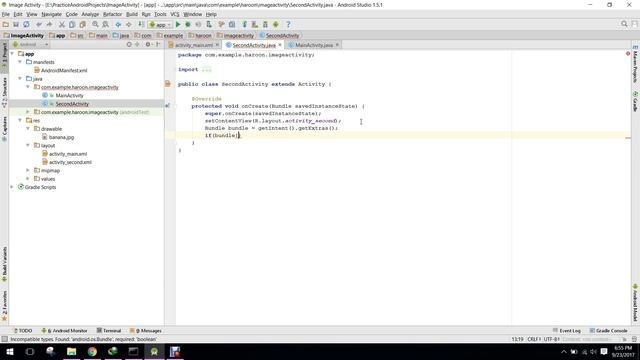
Task: Click the Windows Start button
Action: 10,351
